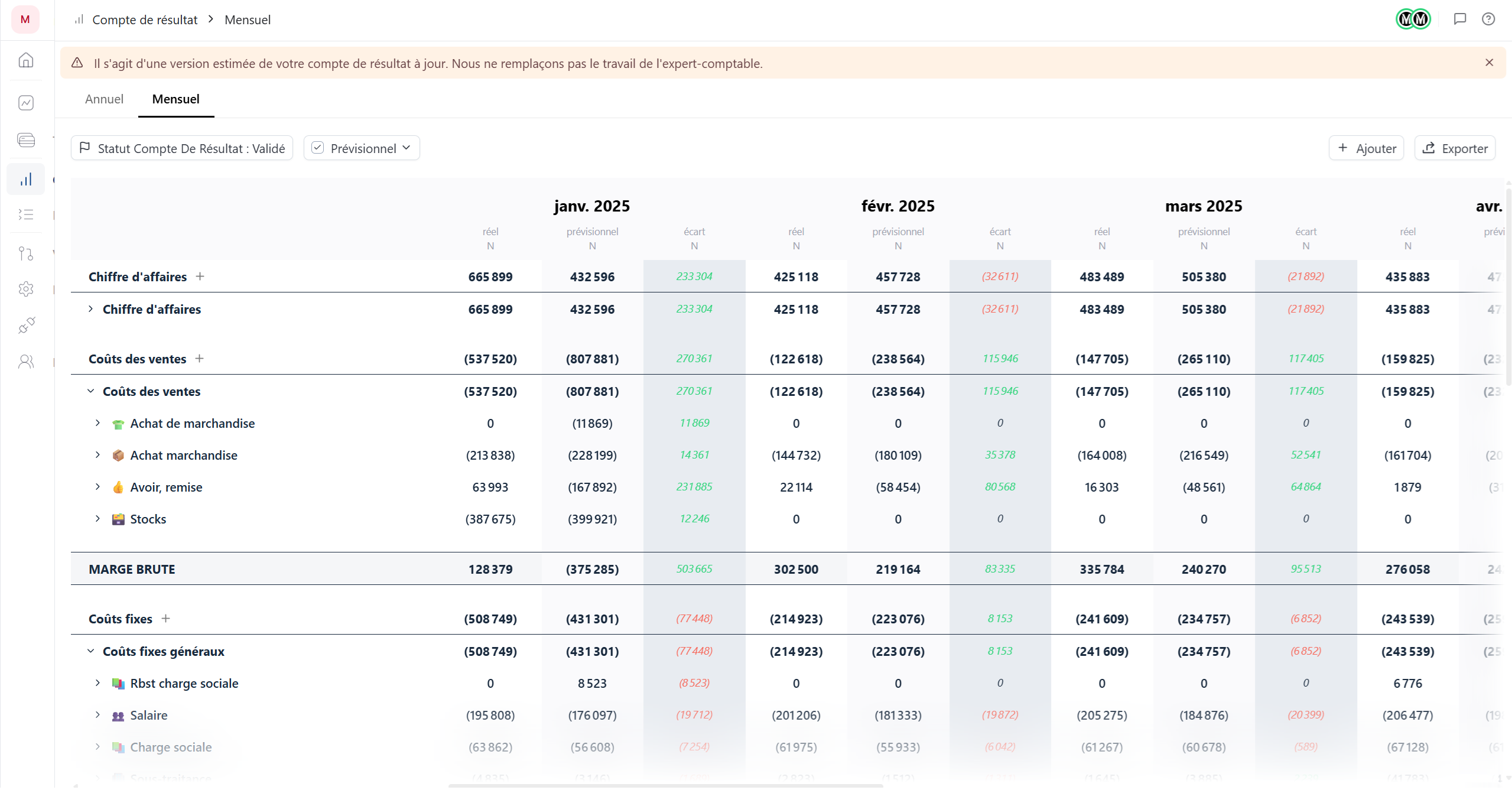This screenshot has width=1512, height=790.
Task: Toggle the Prévisionnel checkbox
Action: click(x=318, y=148)
